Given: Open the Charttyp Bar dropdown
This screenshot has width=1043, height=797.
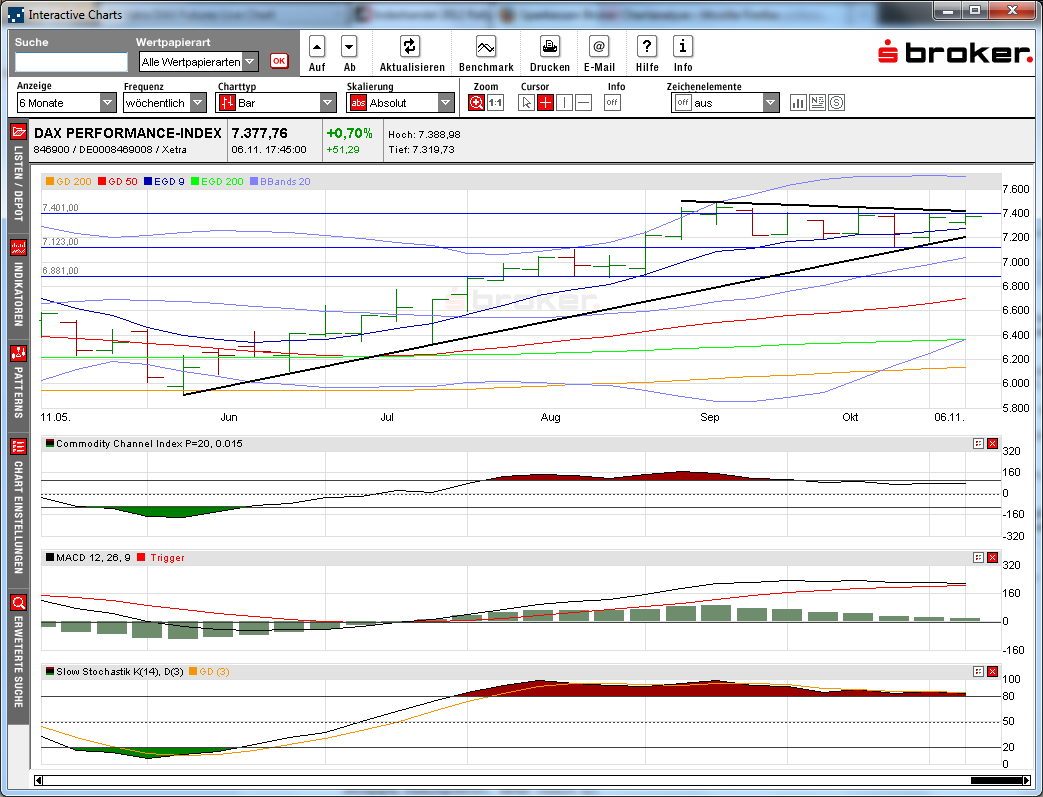Looking at the screenshot, I should click(x=326, y=102).
